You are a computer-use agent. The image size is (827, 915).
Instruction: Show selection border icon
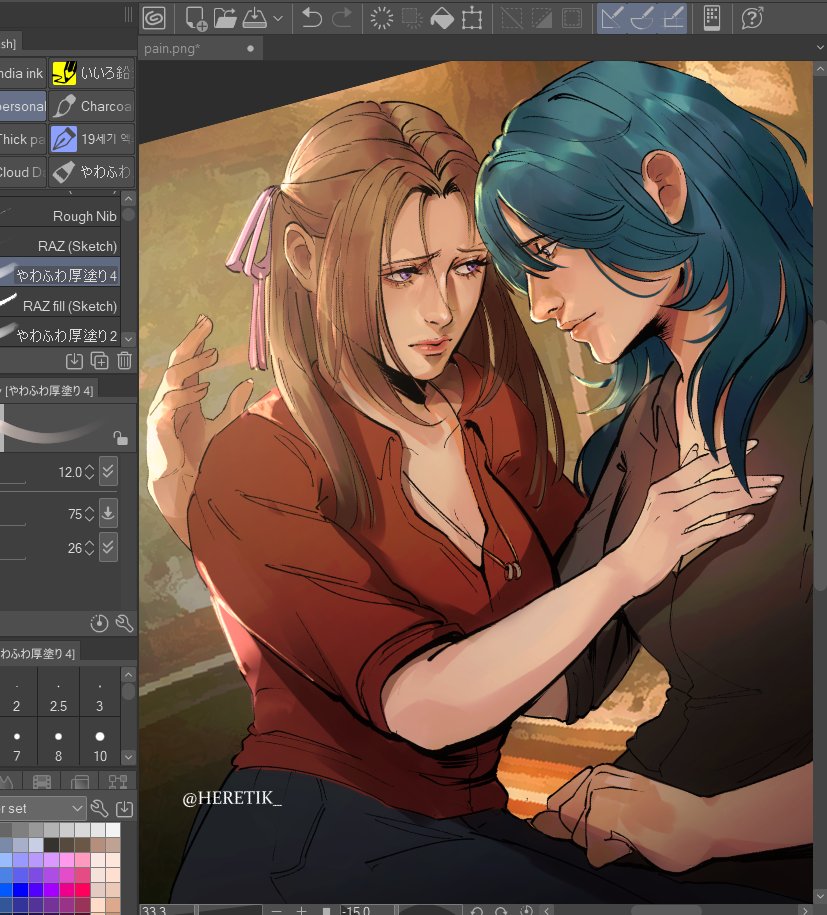(572, 18)
